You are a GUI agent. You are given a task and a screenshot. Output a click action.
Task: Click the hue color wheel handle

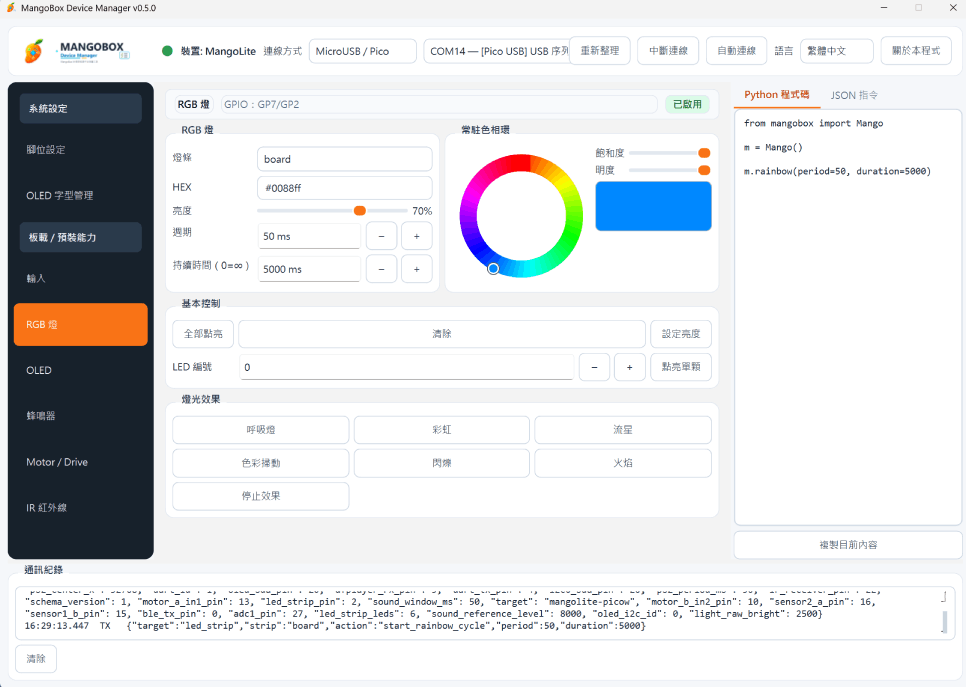pos(493,269)
